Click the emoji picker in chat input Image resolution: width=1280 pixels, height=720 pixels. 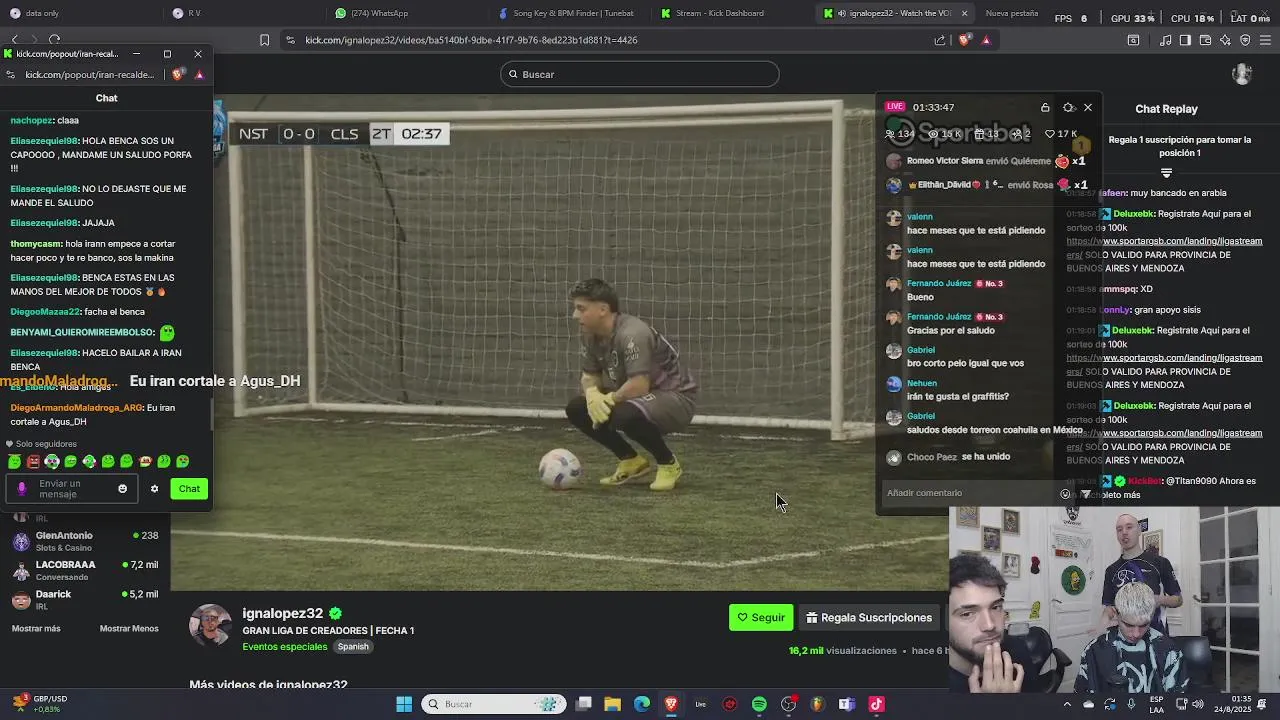coord(123,489)
